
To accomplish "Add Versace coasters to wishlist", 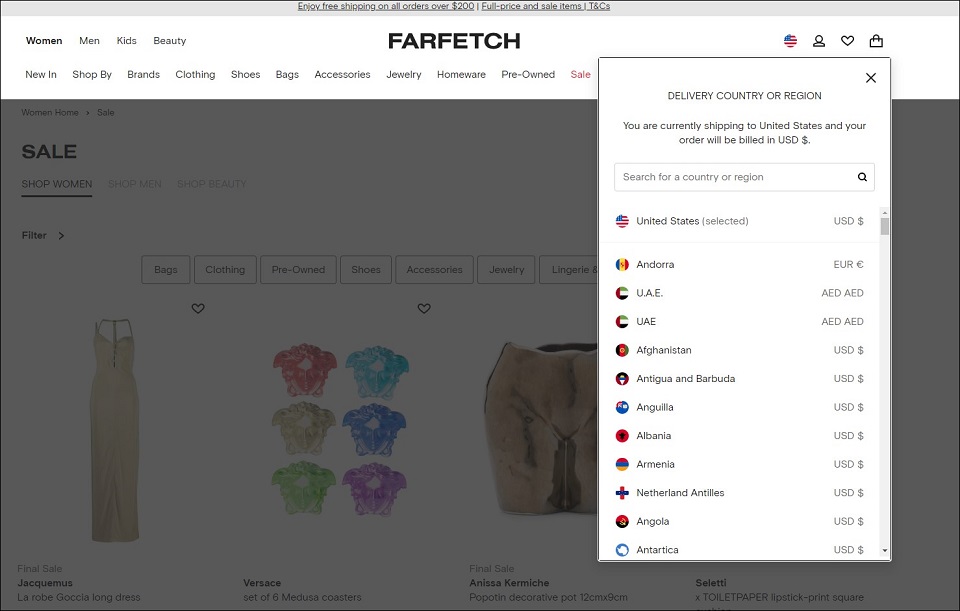I will click(x=424, y=308).
